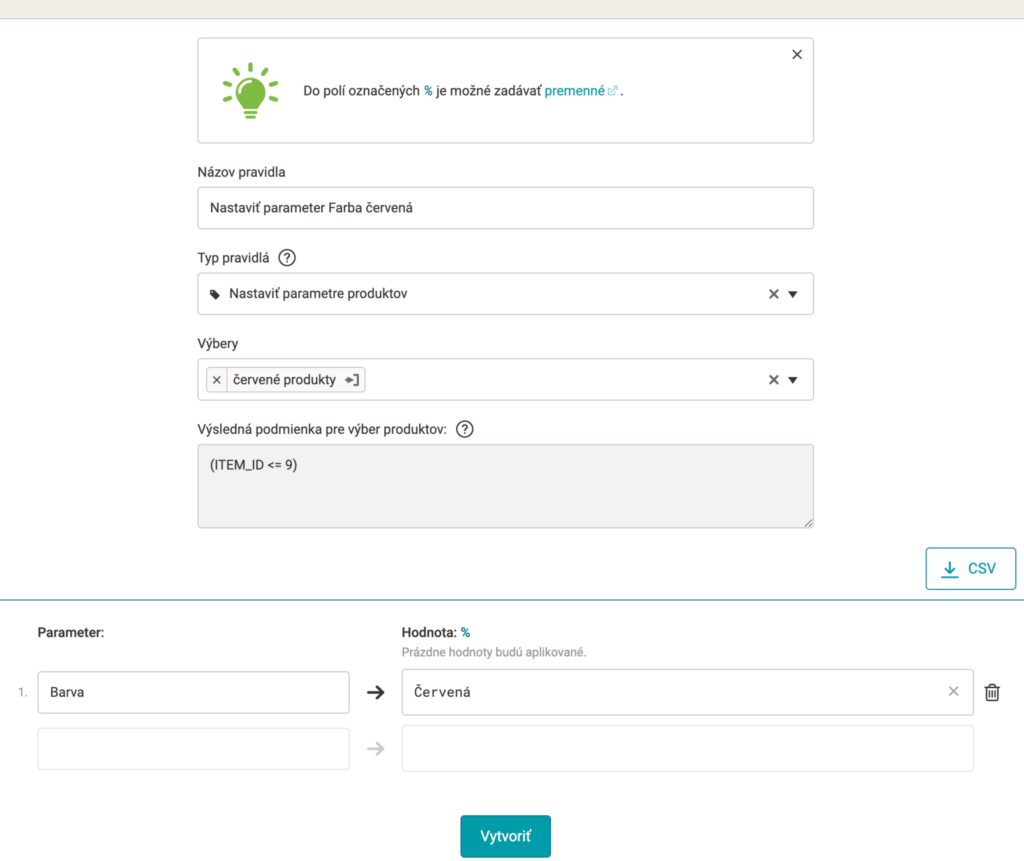Clear the Červená value field

(x=953, y=691)
